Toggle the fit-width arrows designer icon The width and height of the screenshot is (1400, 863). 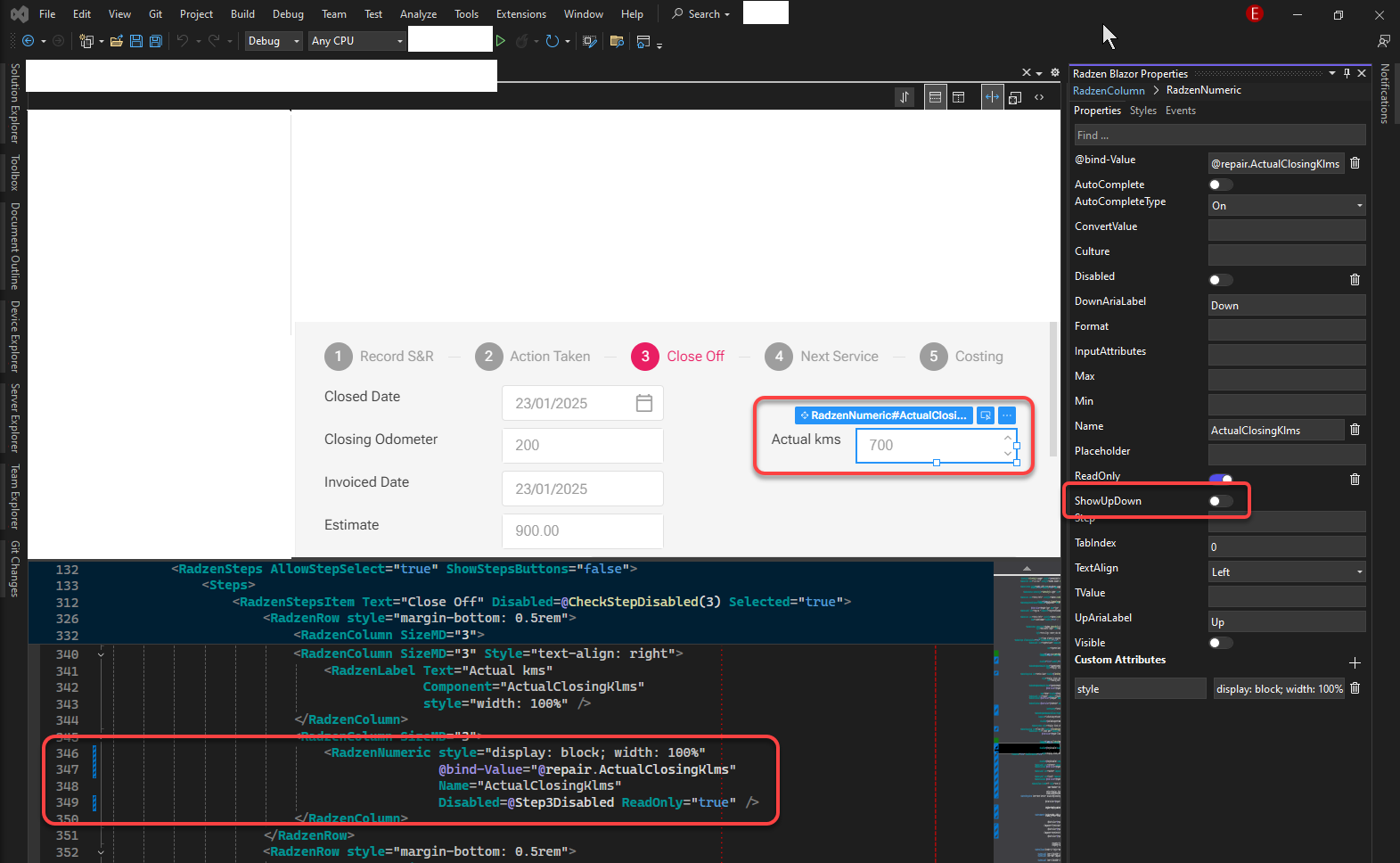coord(992,97)
